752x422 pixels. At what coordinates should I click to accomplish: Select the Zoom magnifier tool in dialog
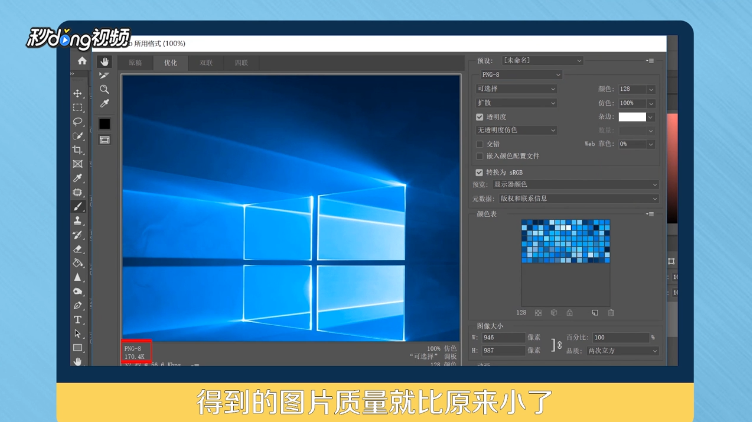104,89
